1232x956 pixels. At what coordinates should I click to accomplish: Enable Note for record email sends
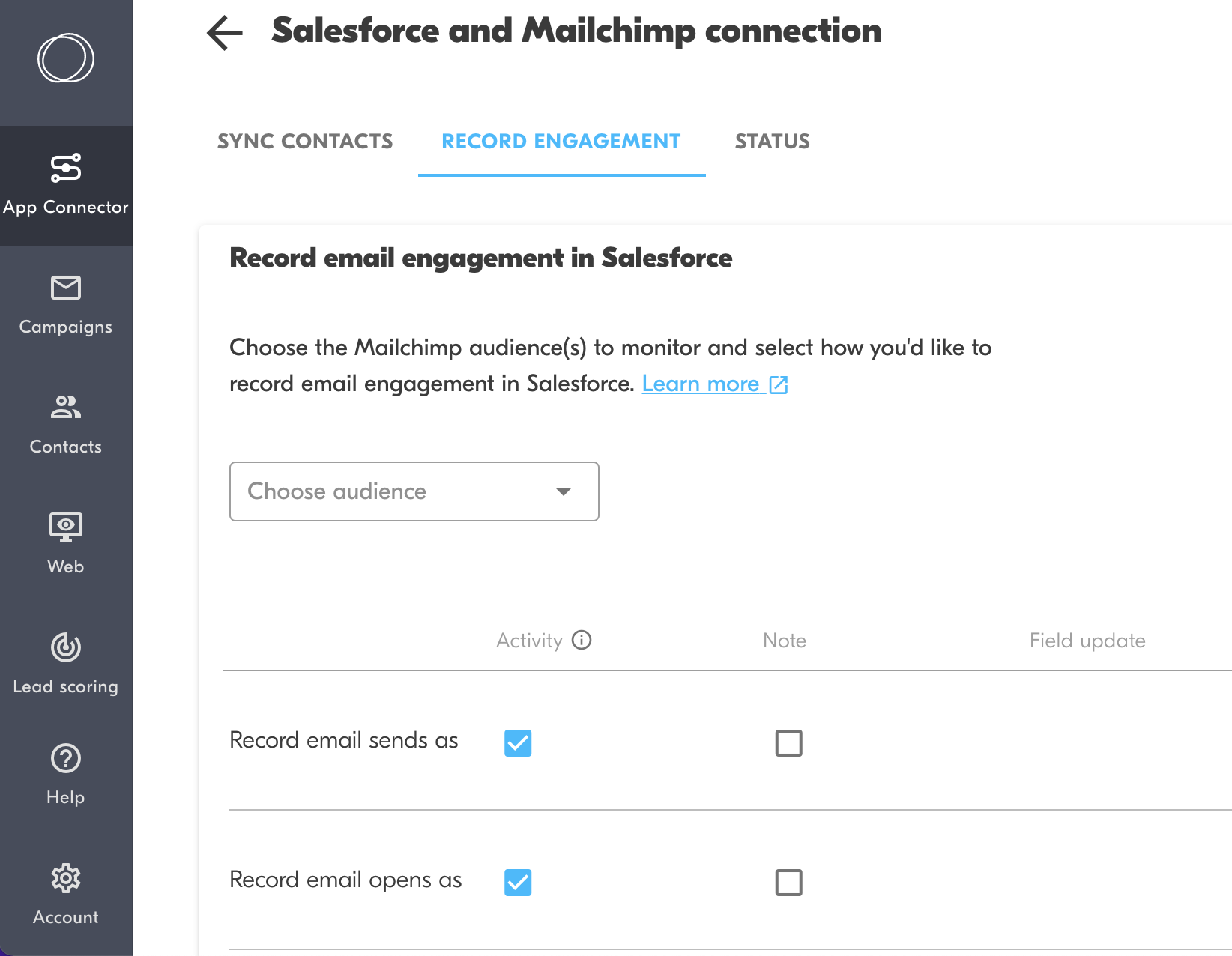click(788, 743)
